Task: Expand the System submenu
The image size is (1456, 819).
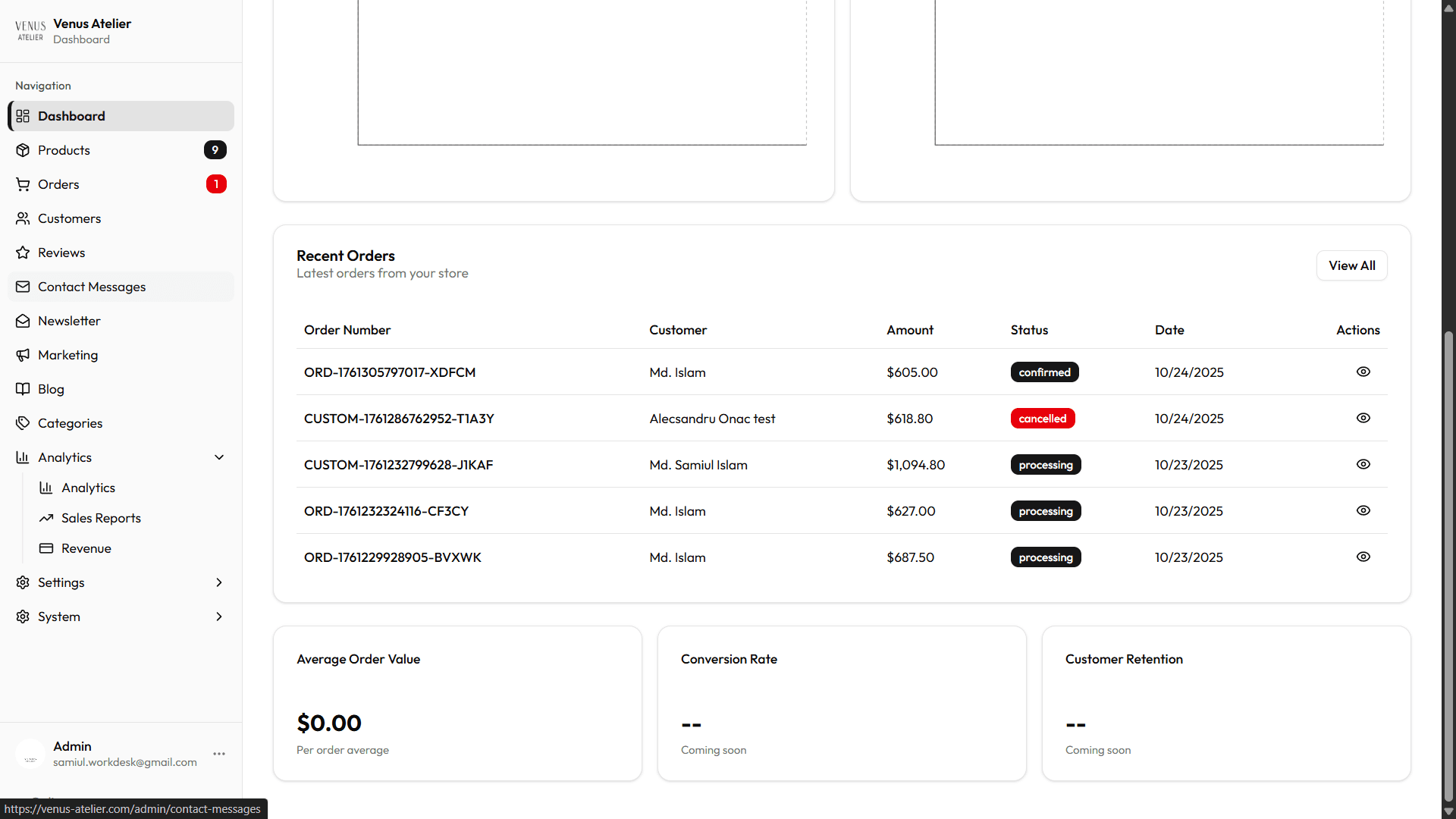Action: 219,617
